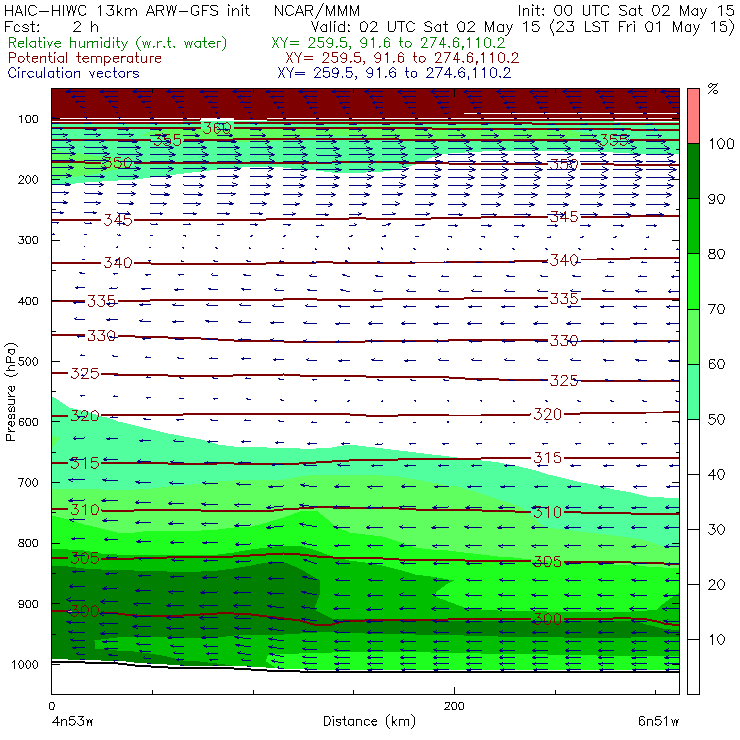Click the '200' pressure axis tick label
Image resolution: width=740 pixels, height=740 pixels.
(x=28, y=179)
